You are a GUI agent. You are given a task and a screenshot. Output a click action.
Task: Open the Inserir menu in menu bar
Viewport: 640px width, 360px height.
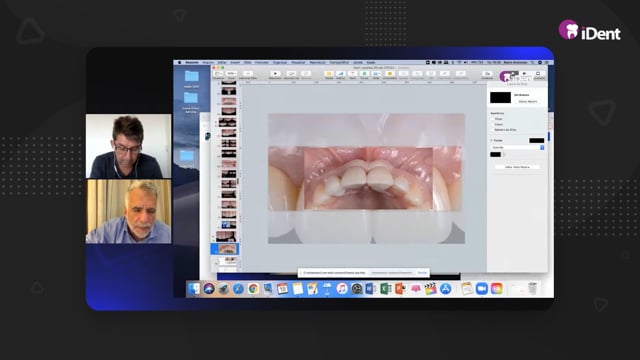(x=235, y=62)
